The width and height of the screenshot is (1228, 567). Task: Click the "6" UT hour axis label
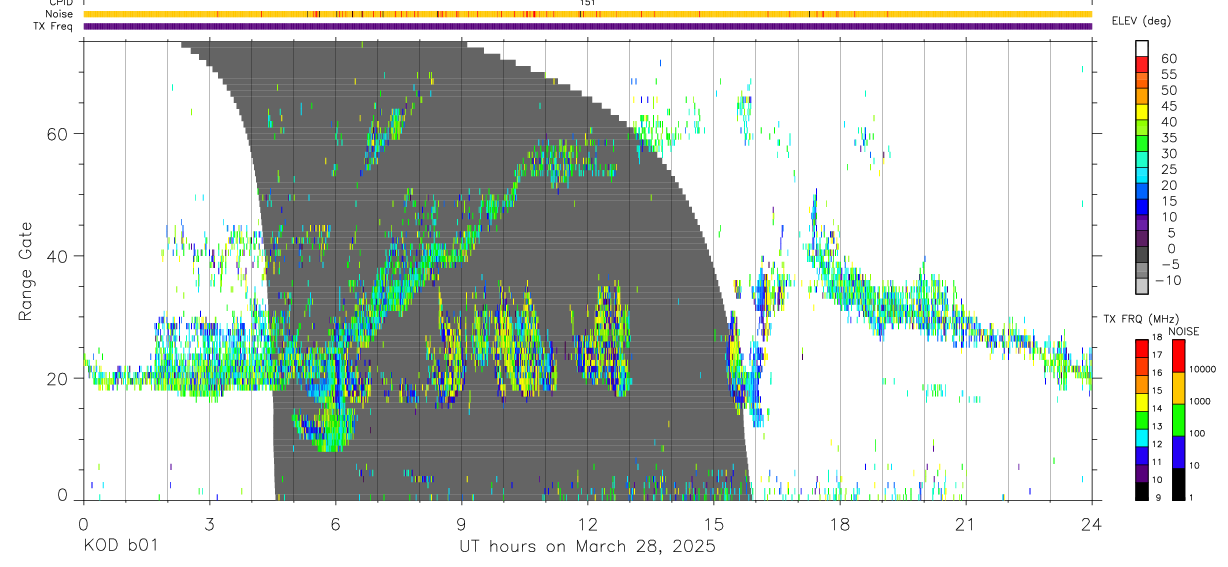[x=335, y=524]
